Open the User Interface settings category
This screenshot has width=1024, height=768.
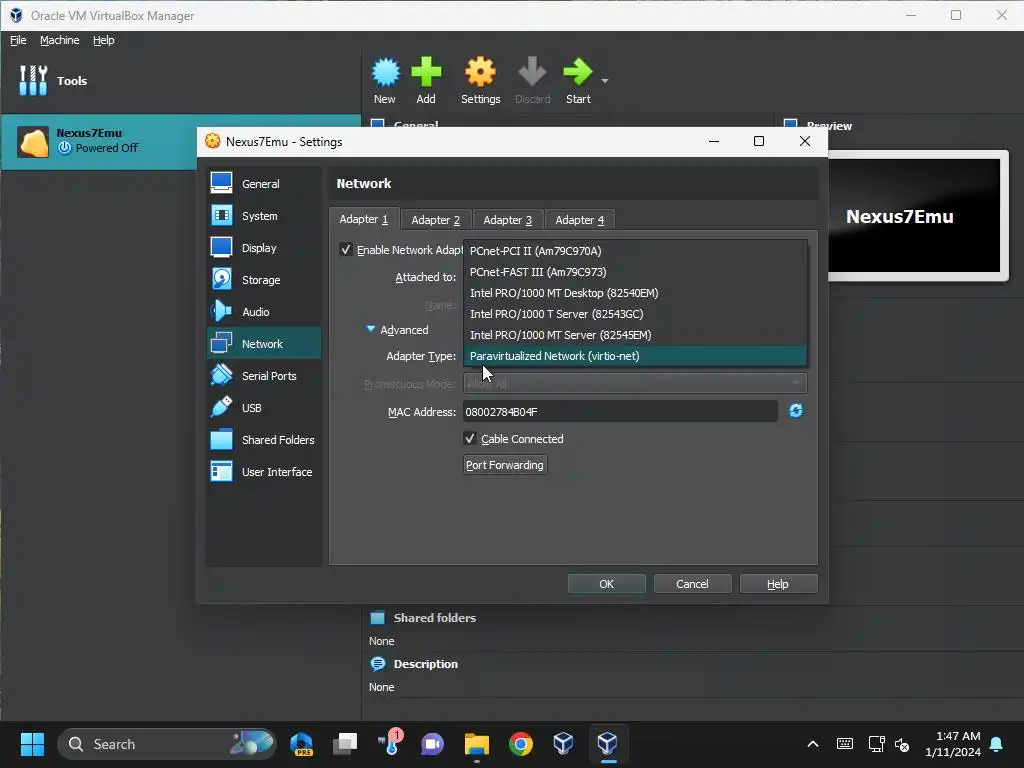[x=264, y=472]
